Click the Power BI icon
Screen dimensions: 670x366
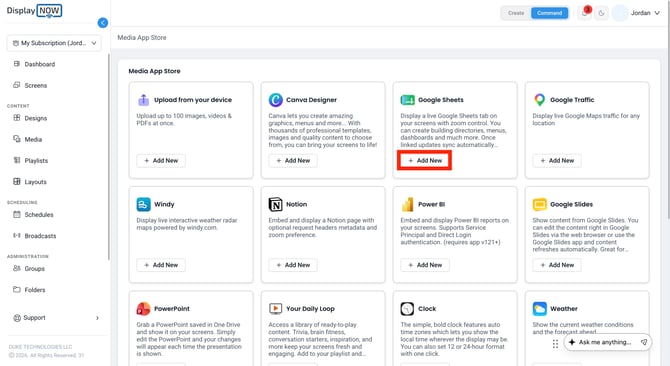(408, 205)
